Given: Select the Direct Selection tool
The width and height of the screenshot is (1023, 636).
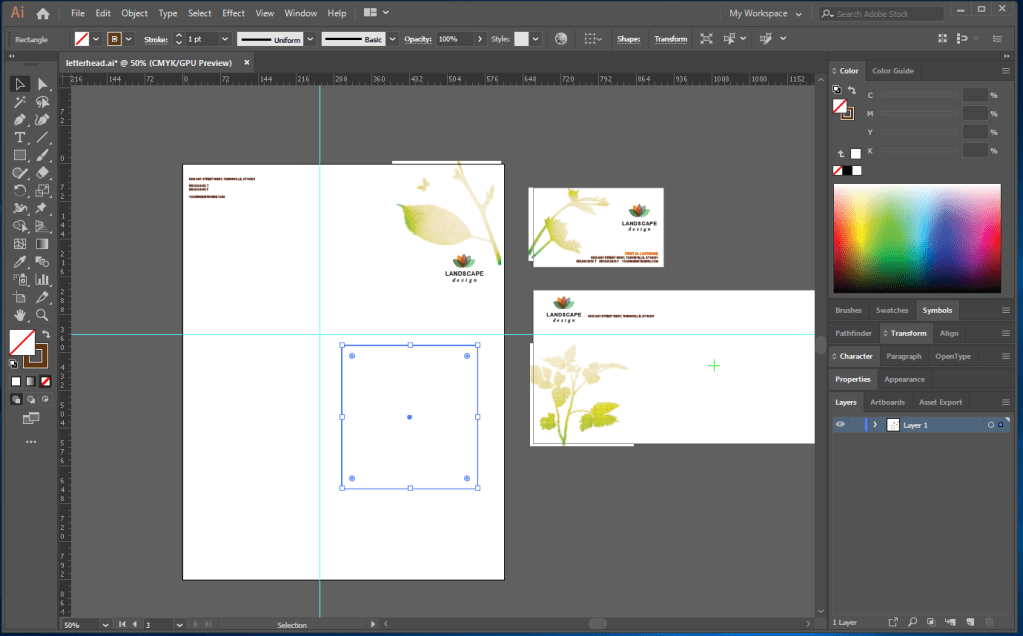Looking at the screenshot, I should tap(42, 84).
